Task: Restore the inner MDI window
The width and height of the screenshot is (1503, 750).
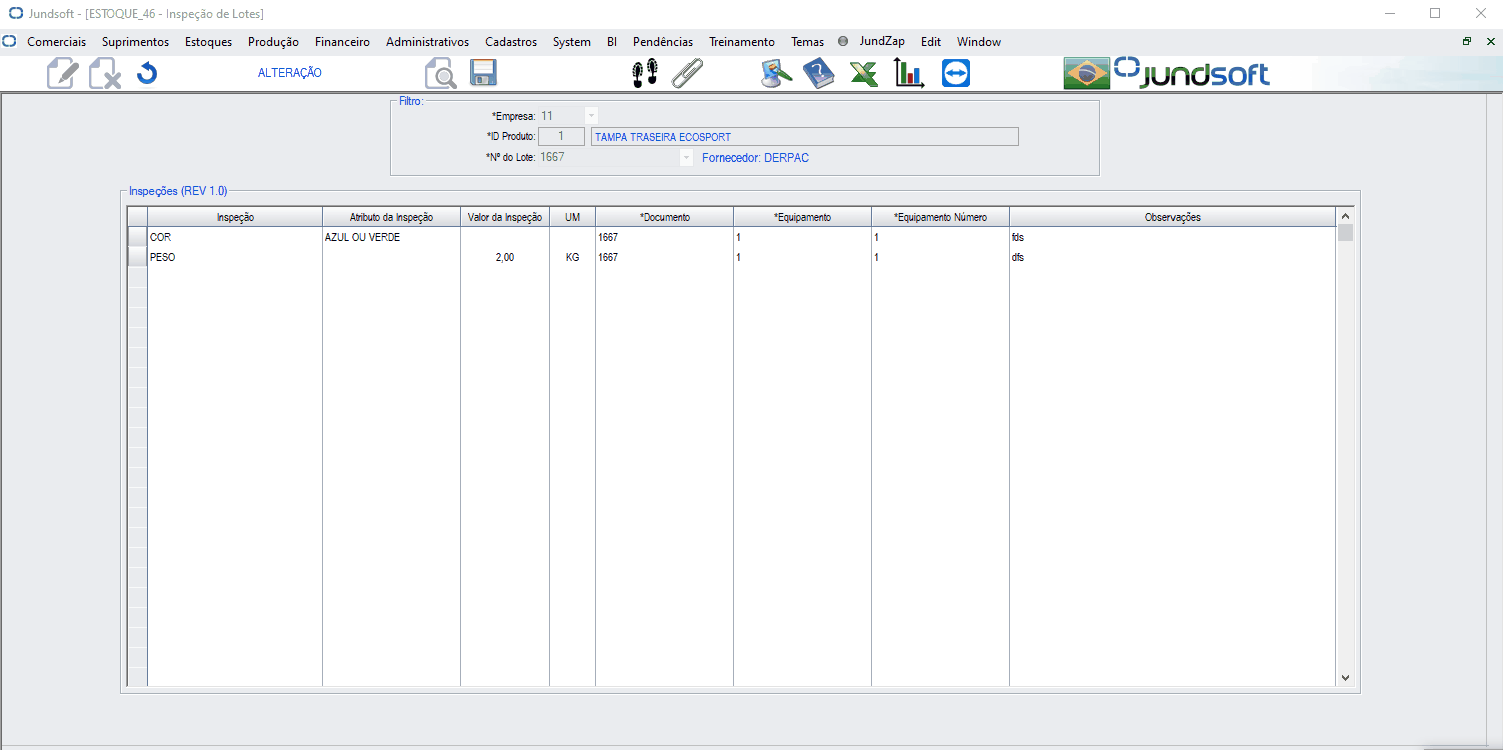Action: point(1467,42)
